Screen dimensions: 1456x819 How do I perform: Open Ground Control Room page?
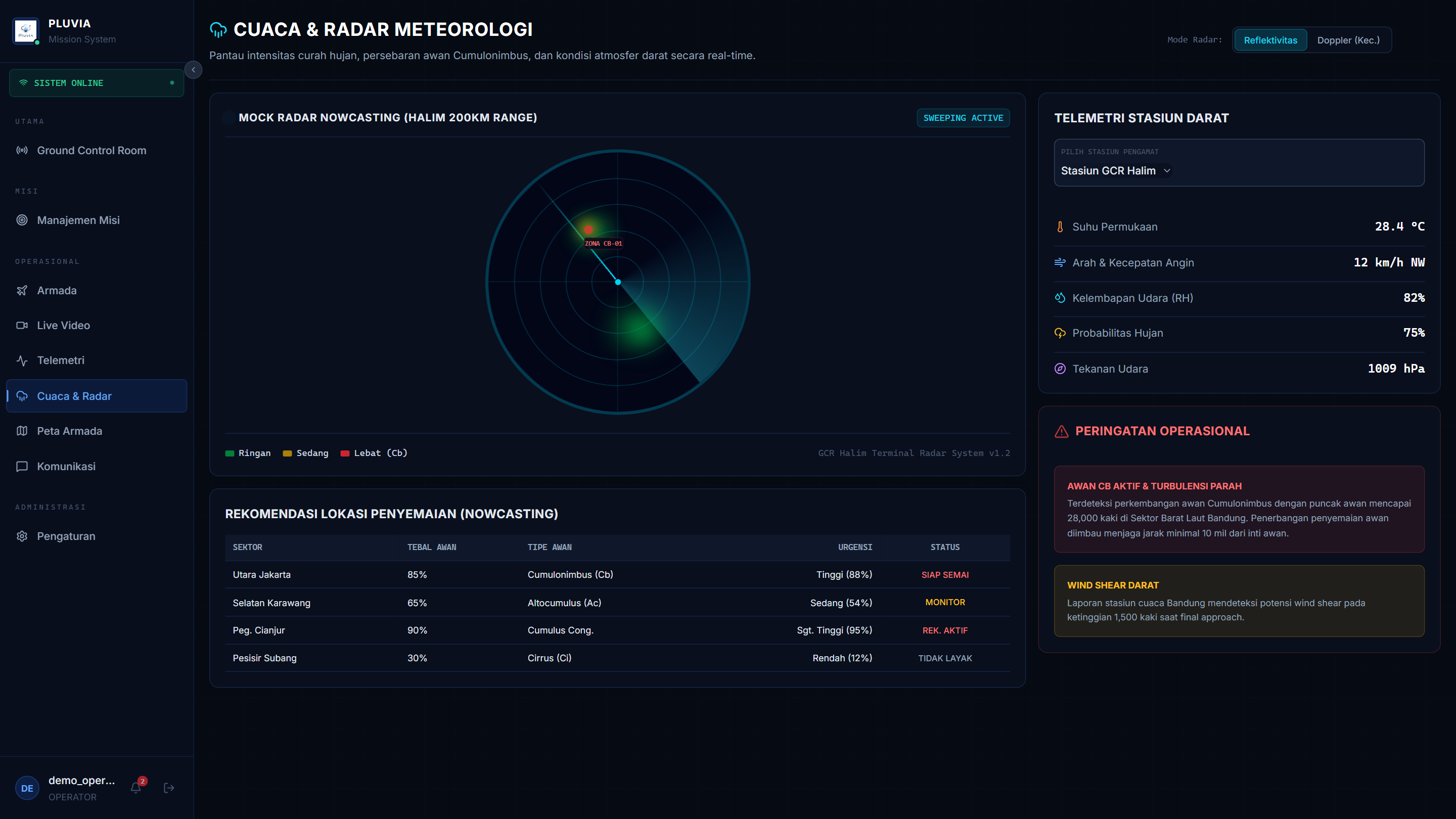97,150
